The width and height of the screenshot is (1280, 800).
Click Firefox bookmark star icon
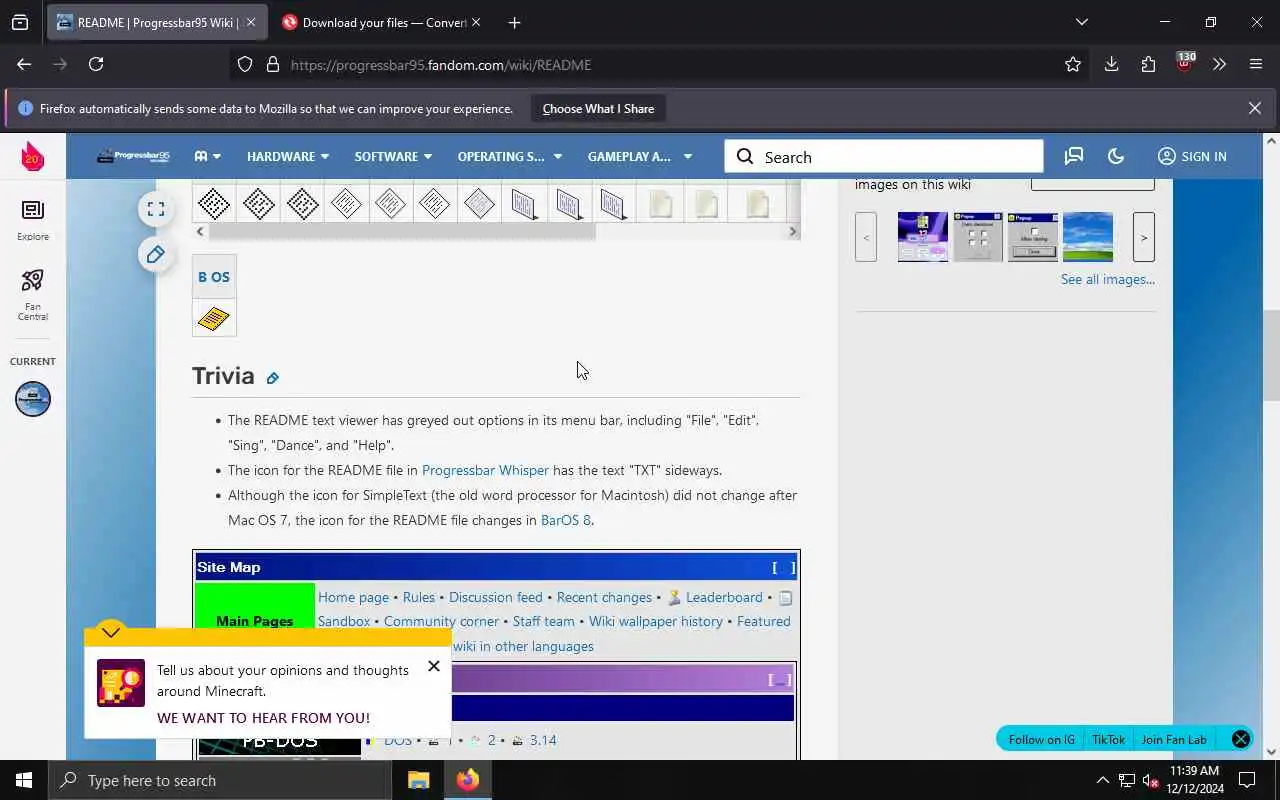pos(1073,64)
